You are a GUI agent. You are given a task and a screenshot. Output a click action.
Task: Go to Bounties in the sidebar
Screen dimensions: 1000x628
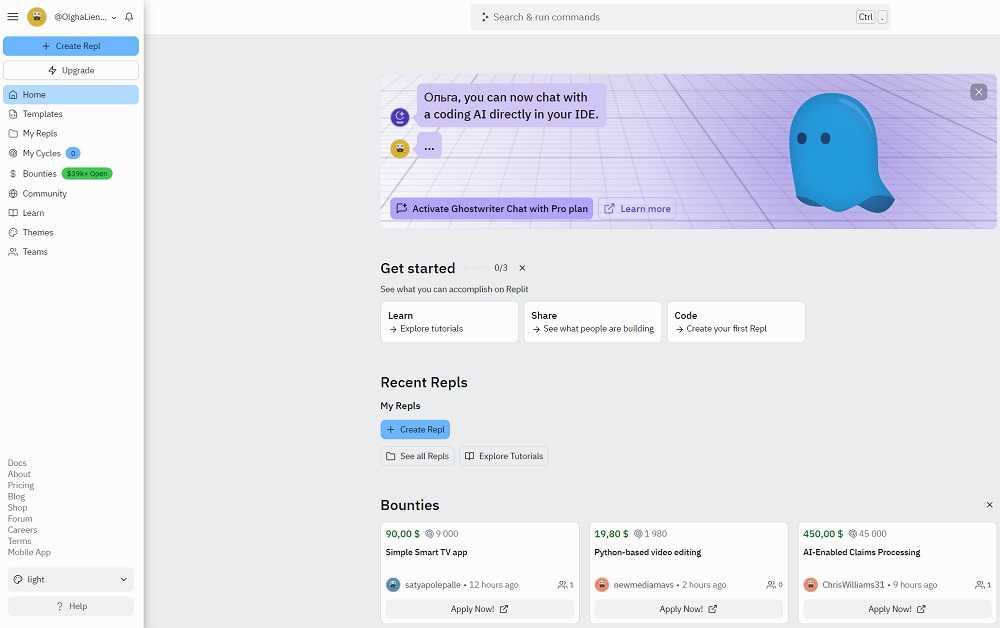(x=40, y=174)
